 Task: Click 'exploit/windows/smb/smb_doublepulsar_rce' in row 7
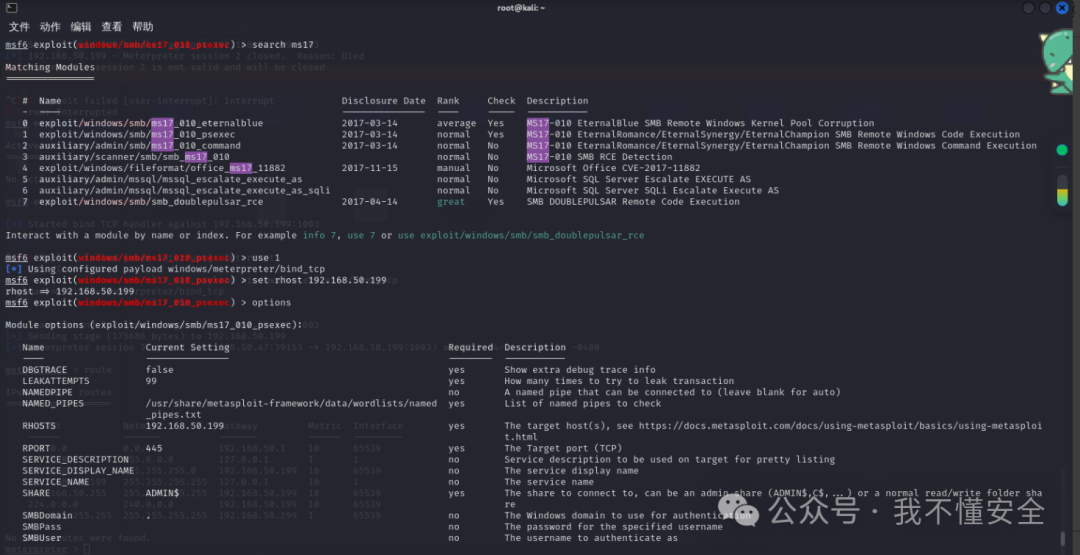(151, 202)
